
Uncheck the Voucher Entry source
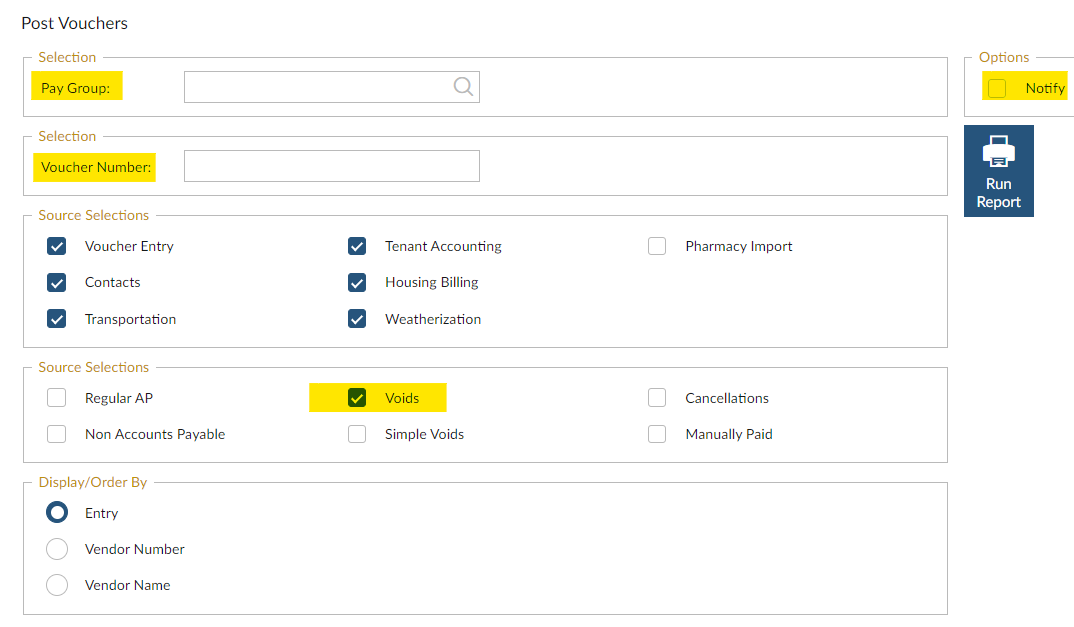pyautogui.click(x=57, y=246)
